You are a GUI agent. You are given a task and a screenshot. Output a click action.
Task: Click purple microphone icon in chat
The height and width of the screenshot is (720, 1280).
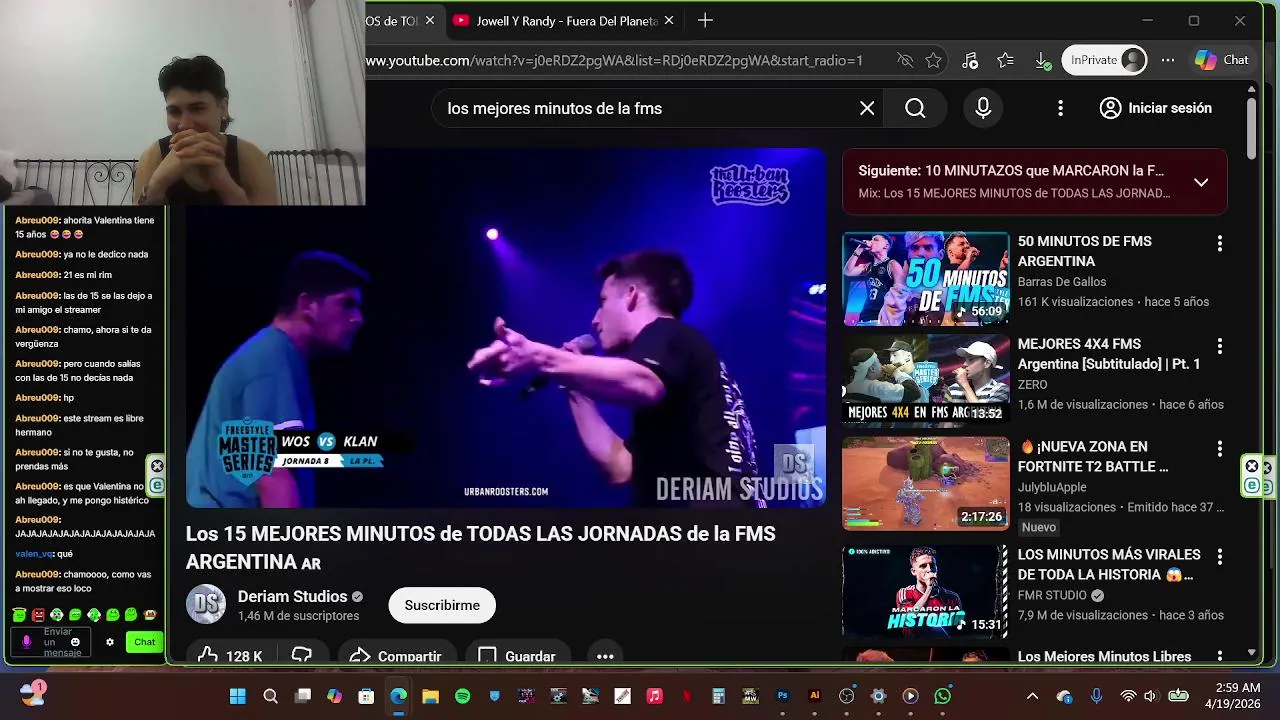point(26,642)
